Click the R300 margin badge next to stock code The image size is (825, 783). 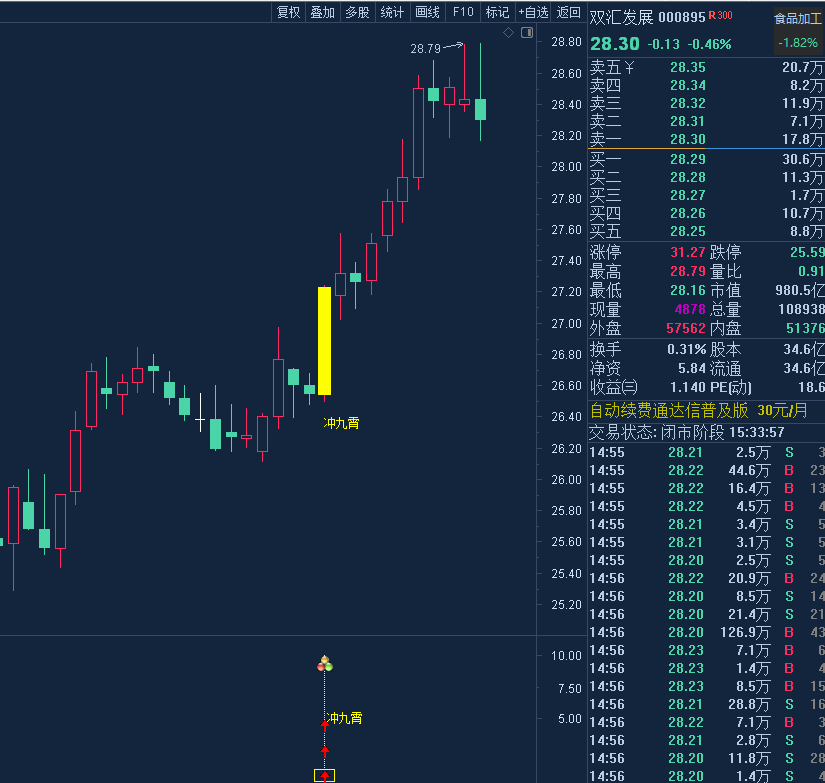[x=720, y=16]
